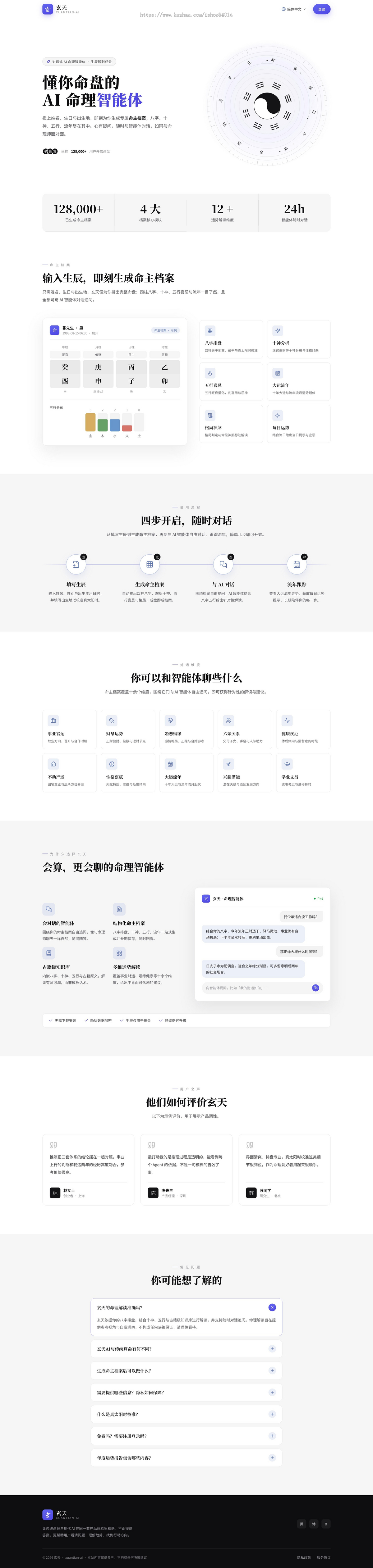Click the 流年跟踪 calendar step icon
Viewport: 373px width, 1568px height.
pos(297,564)
